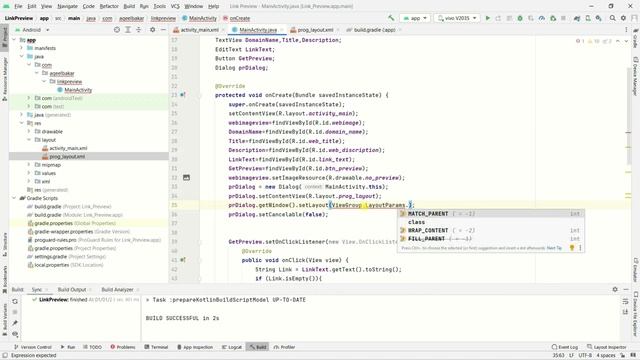The width and height of the screenshot is (640, 360).
Task: Open the Terminal tool window
Action: pyautogui.click(x=156, y=347)
